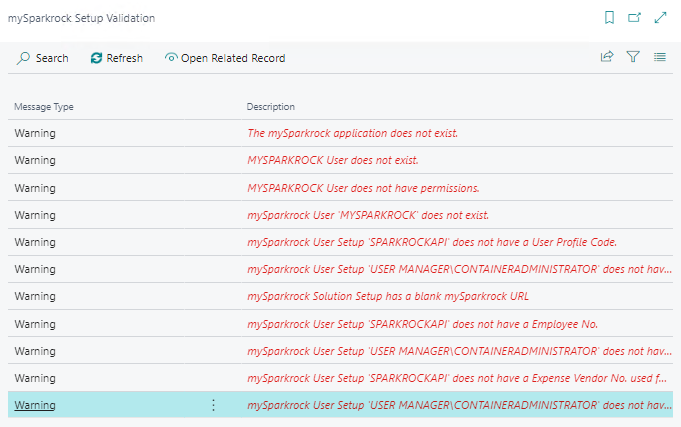Click Warning cell in 'Employee No.' row
Viewport: 681px width, 427px height.
pyautogui.click(x=35, y=324)
